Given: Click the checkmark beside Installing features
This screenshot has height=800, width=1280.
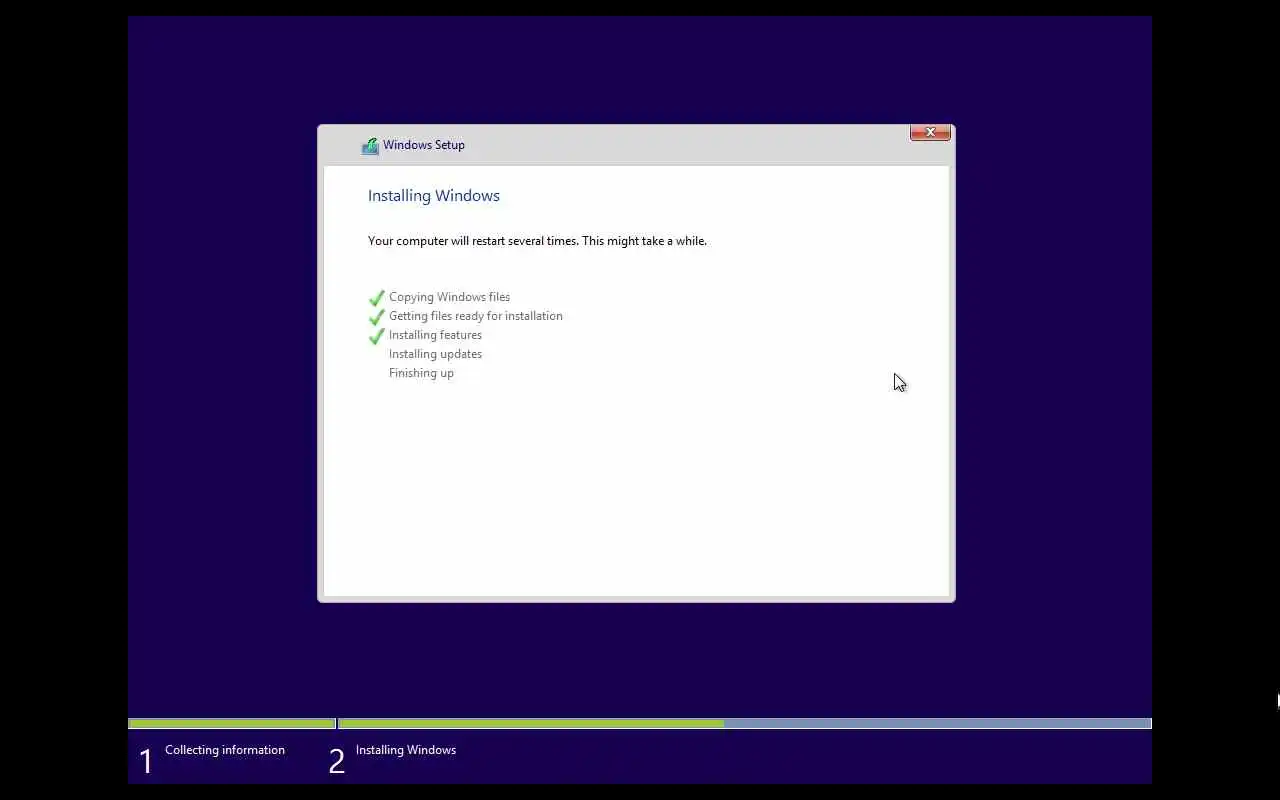Looking at the screenshot, I should coord(376,336).
